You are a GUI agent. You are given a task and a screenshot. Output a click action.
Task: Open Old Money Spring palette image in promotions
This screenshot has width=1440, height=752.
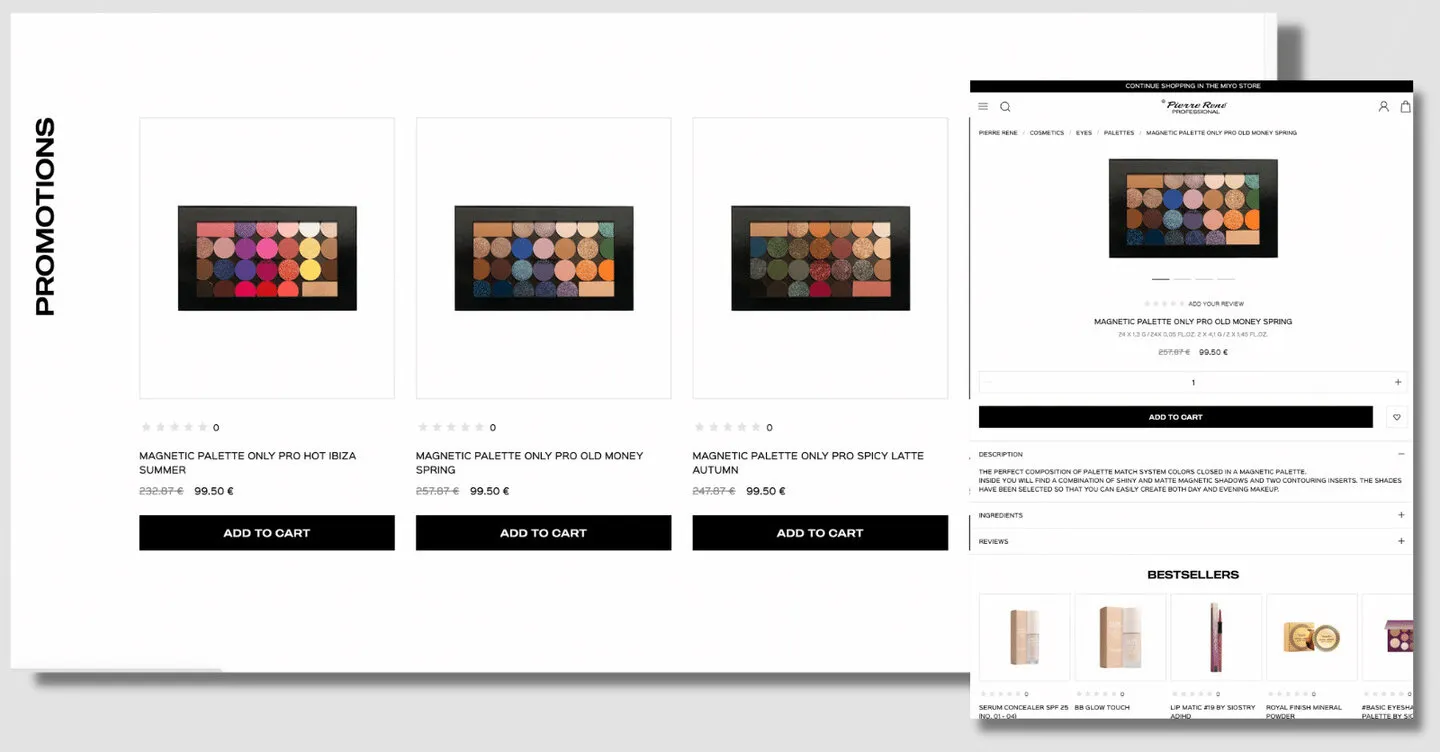(x=543, y=258)
